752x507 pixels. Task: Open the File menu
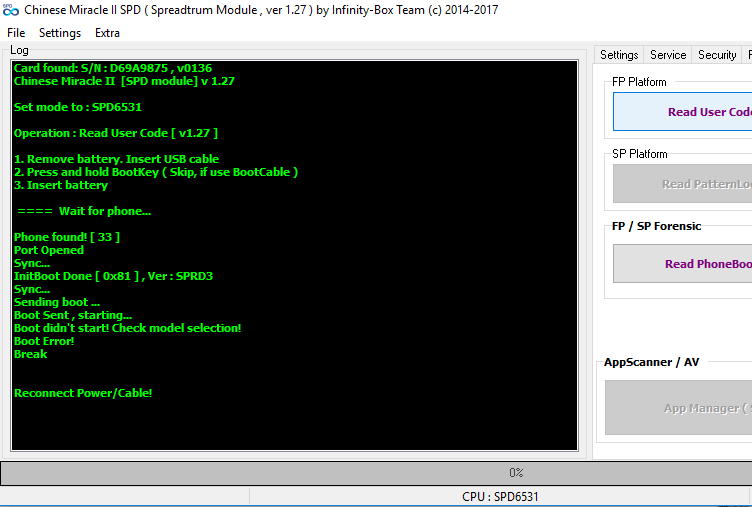pyautogui.click(x=16, y=33)
